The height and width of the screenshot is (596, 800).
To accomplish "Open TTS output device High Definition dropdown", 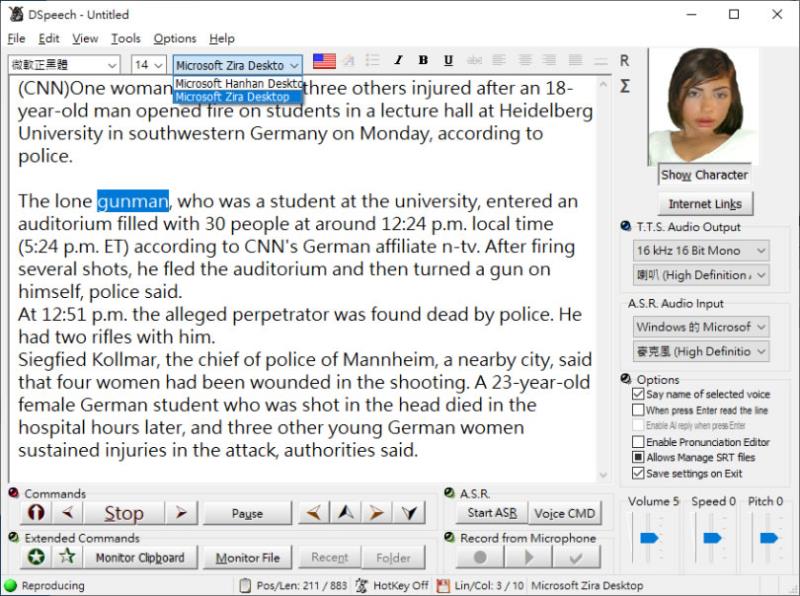I will [x=701, y=275].
